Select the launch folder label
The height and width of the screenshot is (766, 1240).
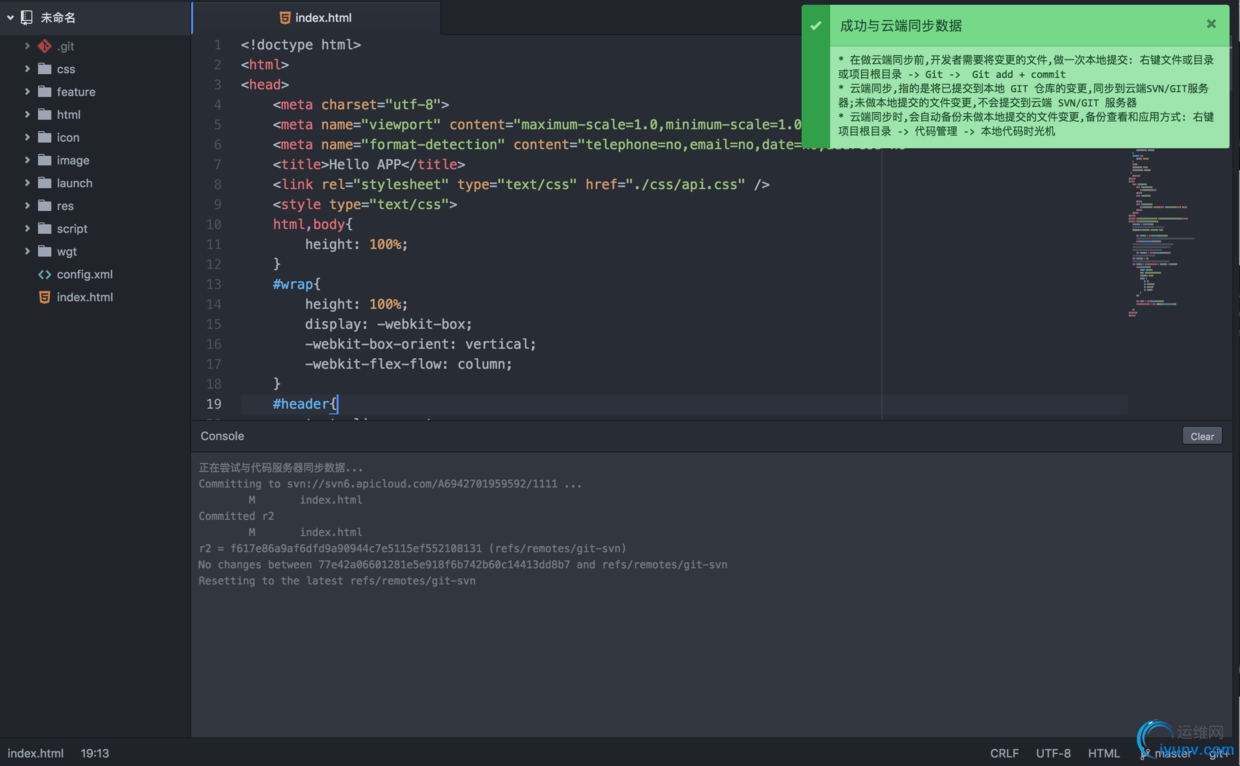coord(75,183)
